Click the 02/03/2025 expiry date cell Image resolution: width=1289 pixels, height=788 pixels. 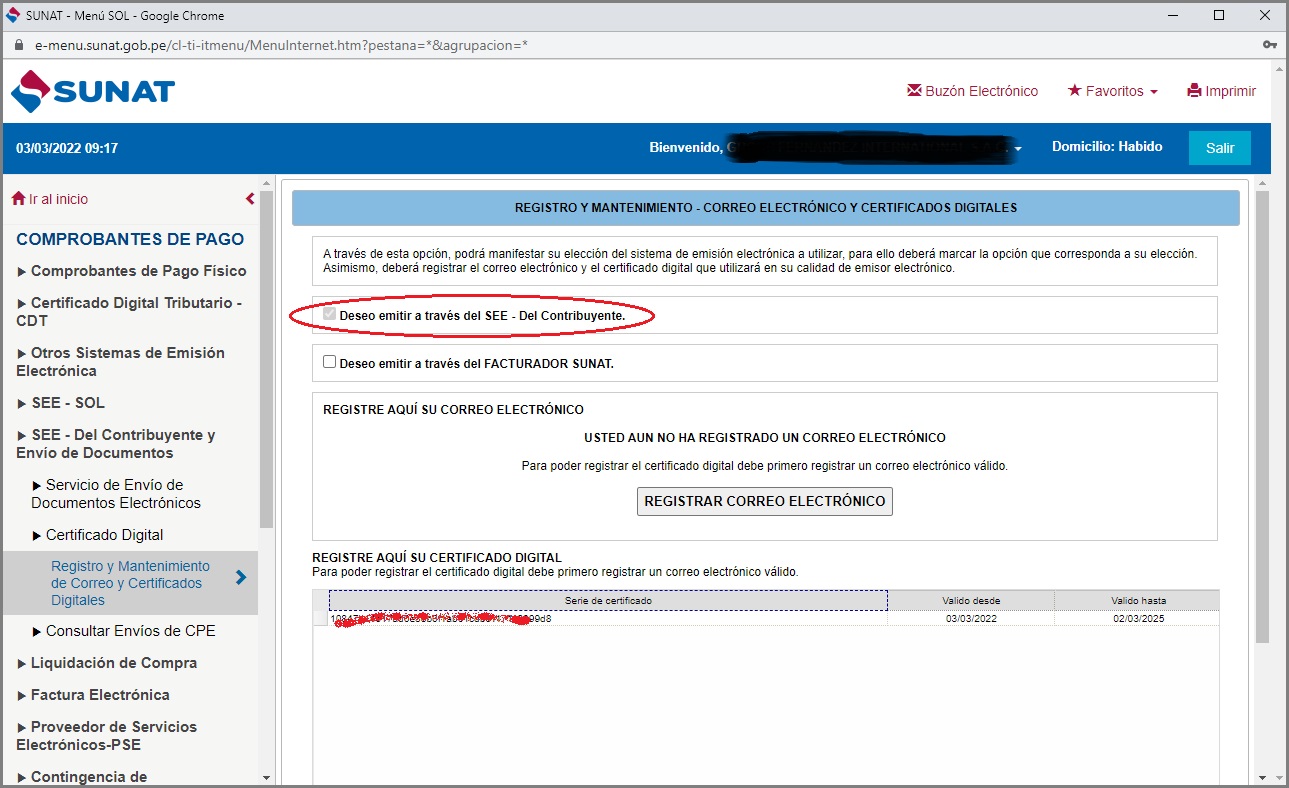1138,618
